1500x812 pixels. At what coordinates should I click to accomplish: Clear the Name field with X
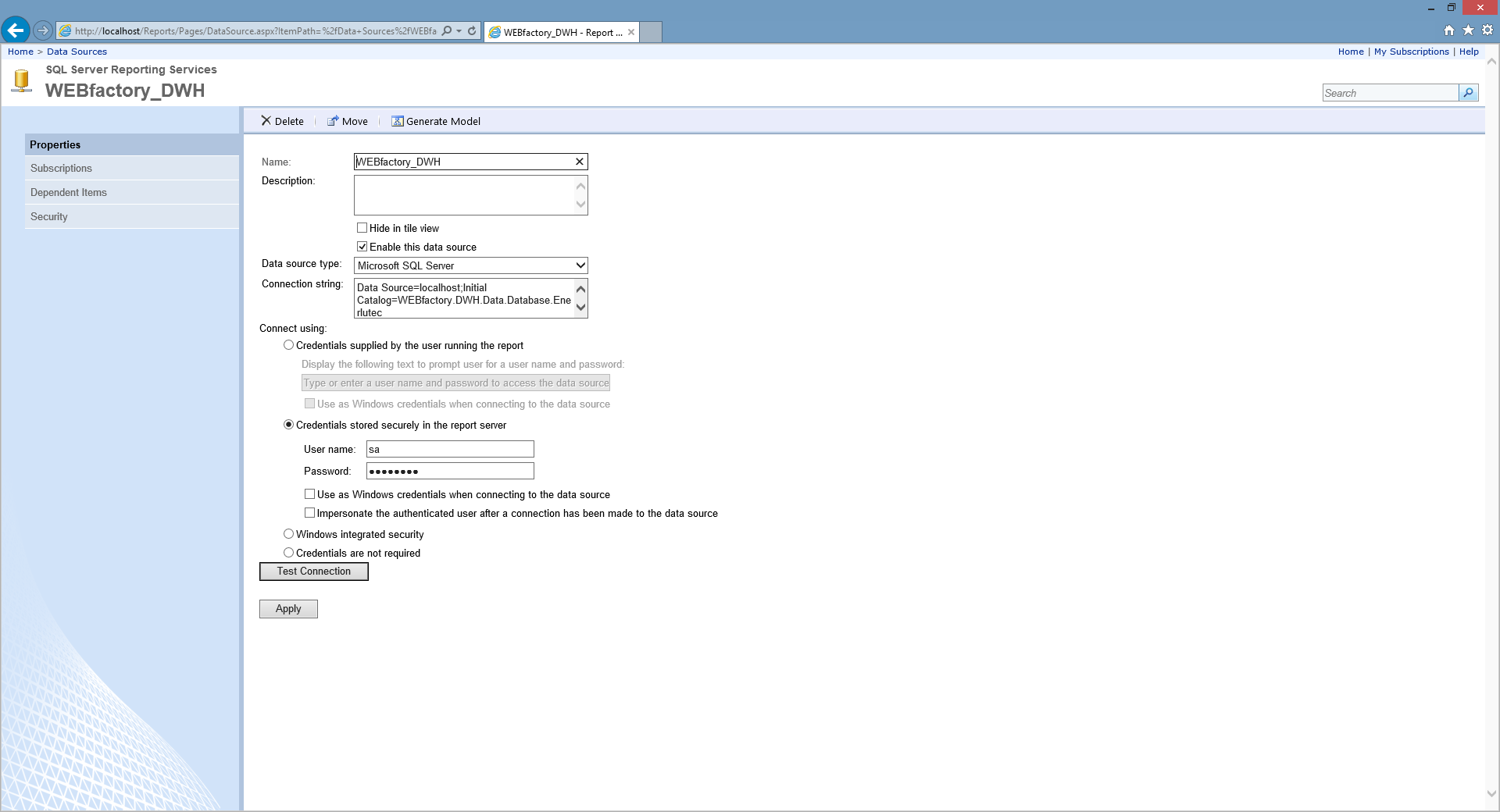580,162
